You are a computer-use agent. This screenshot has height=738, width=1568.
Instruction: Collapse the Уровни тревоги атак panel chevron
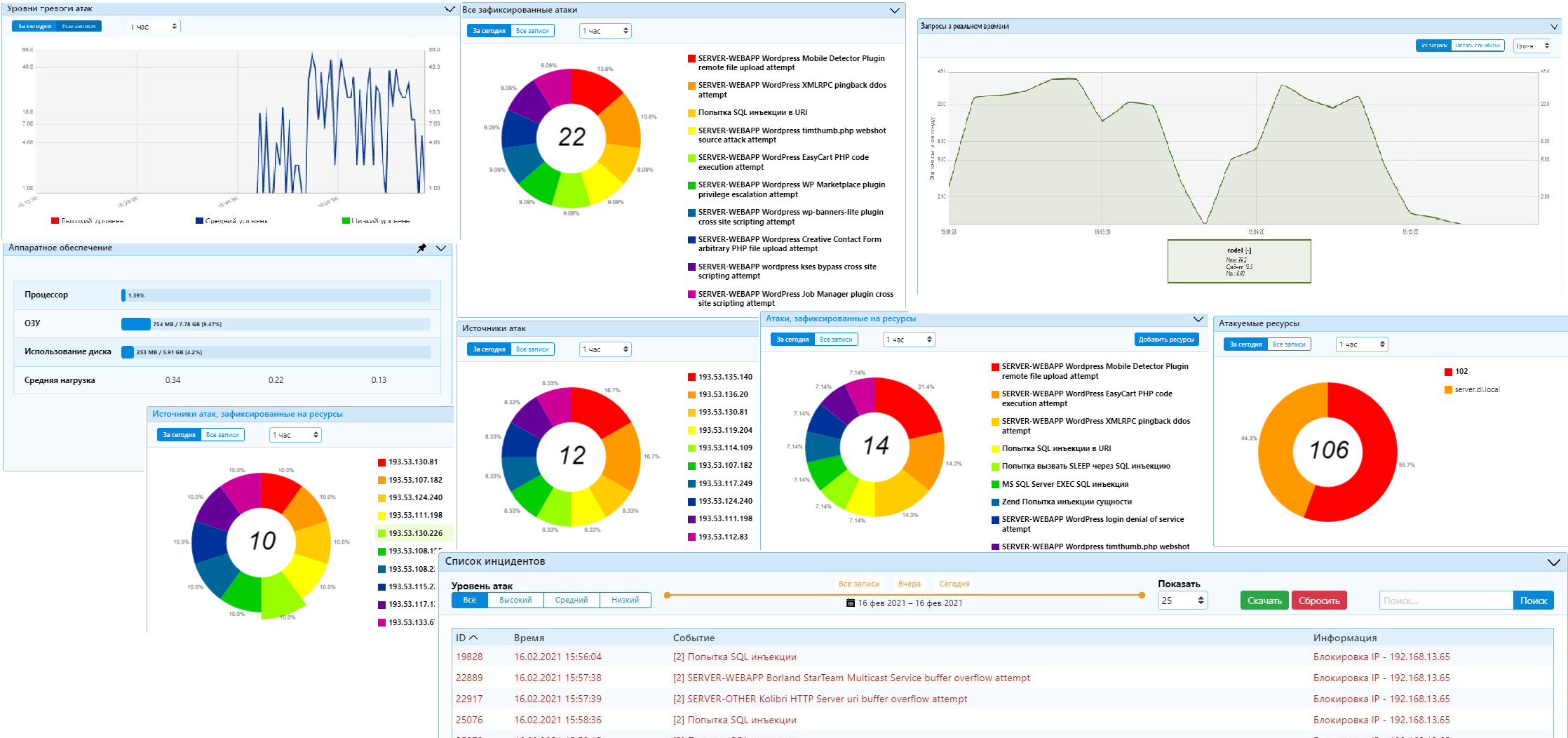click(x=450, y=9)
